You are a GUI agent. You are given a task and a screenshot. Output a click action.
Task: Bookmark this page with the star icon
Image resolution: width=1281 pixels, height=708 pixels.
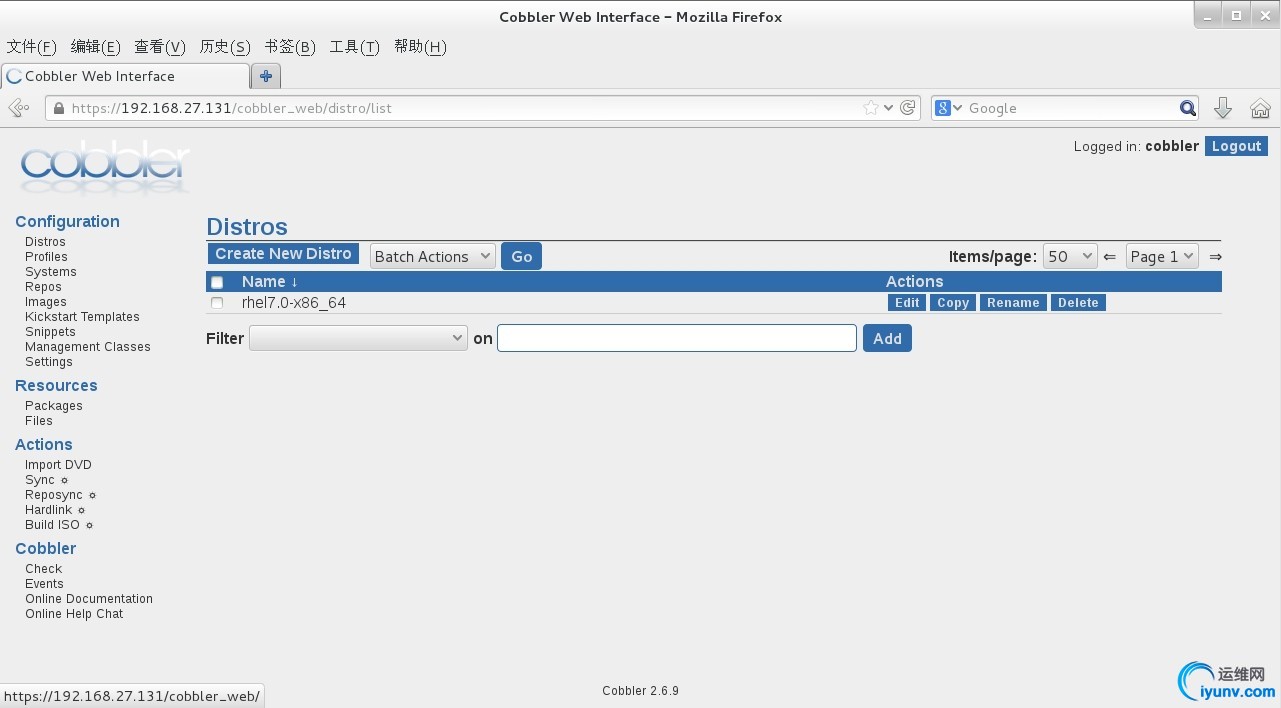[x=871, y=108]
